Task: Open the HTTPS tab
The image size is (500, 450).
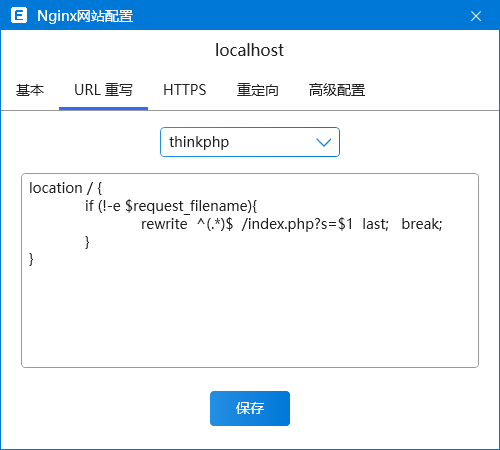Action: tap(185, 90)
